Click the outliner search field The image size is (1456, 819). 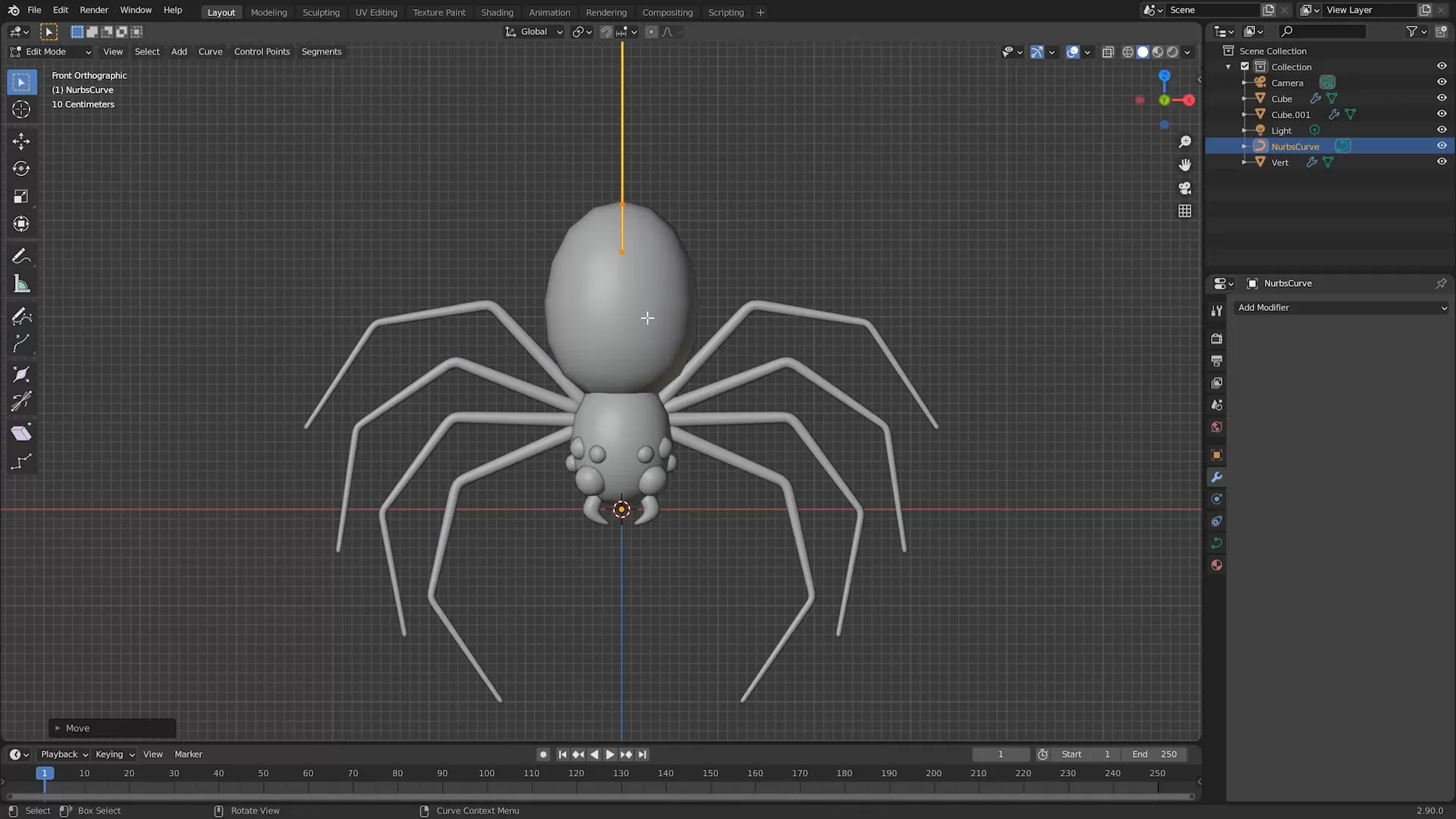(1323, 31)
